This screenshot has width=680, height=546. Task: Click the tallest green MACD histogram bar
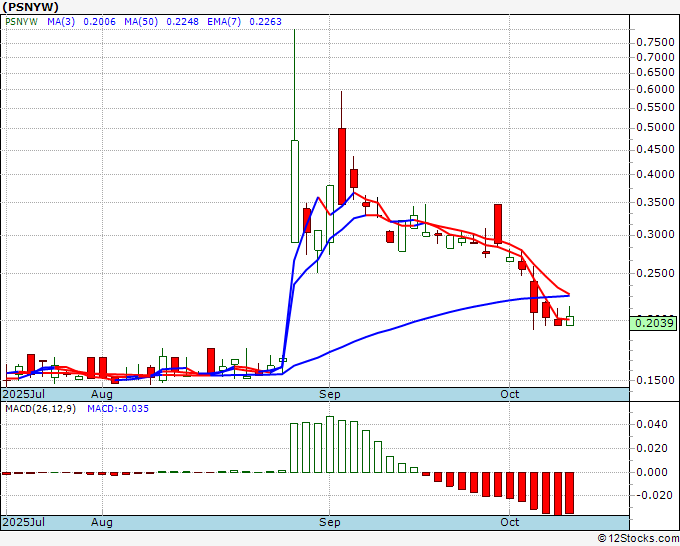(x=330, y=445)
